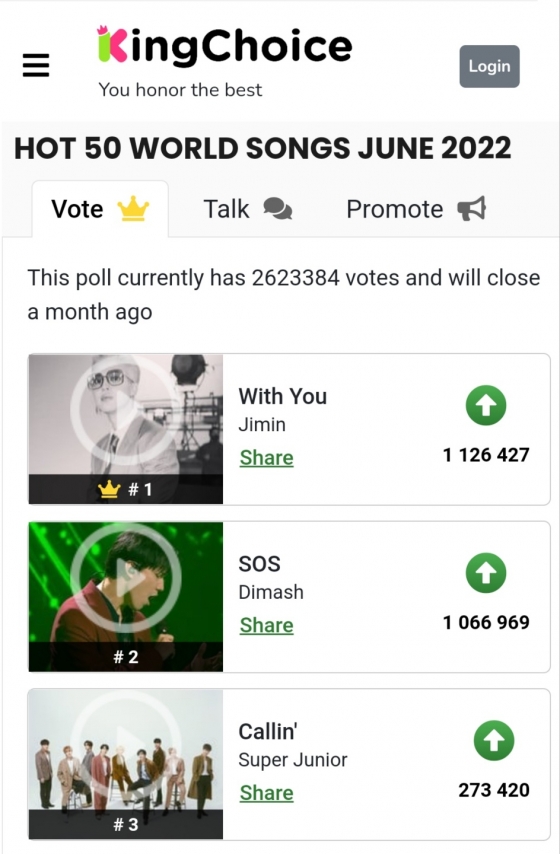The height and width of the screenshot is (854, 560).
Task: Share the Callin' entry
Action: click(266, 793)
